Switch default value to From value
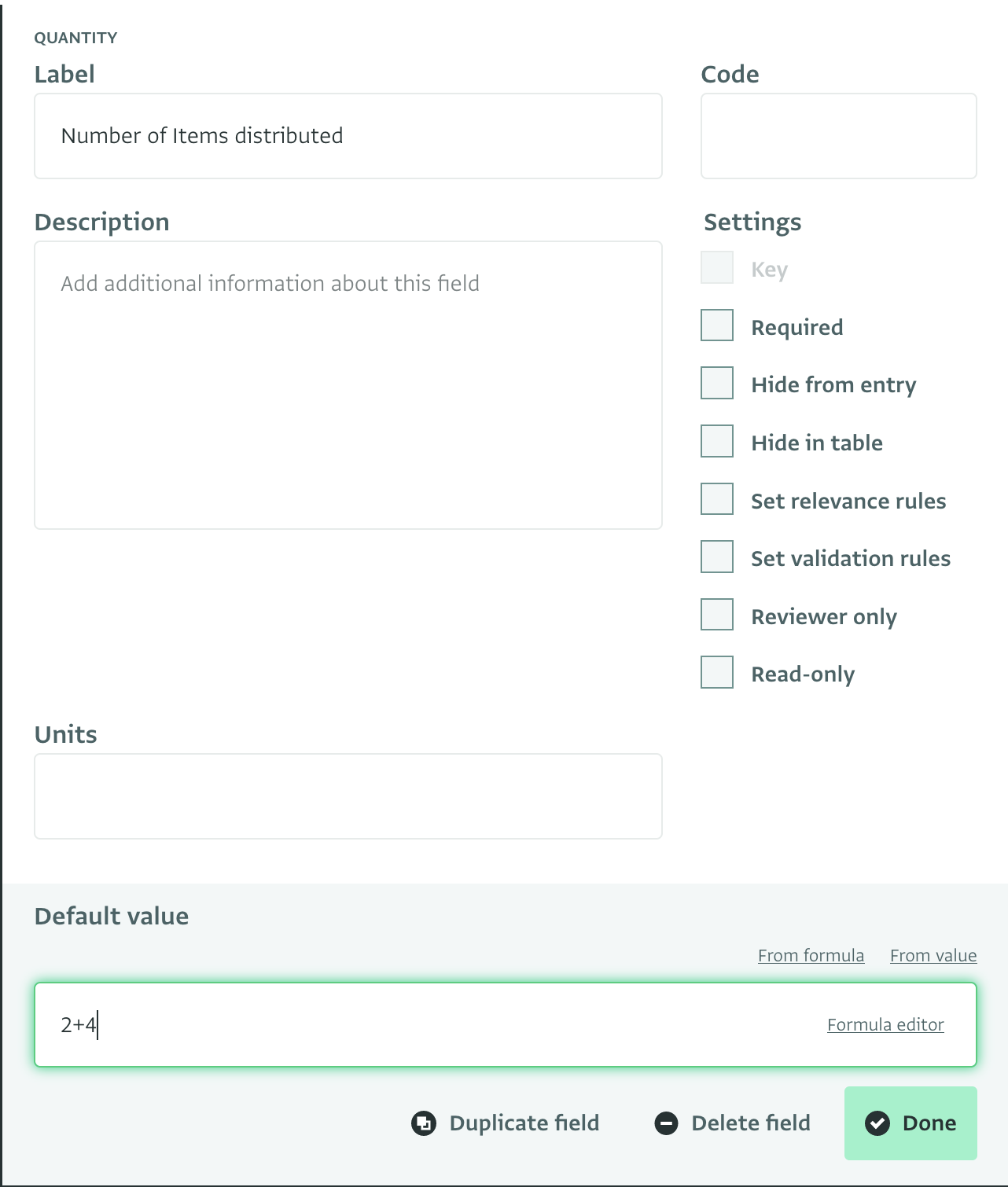The height and width of the screenshot is (1187, 1008). tap(933, 955)
